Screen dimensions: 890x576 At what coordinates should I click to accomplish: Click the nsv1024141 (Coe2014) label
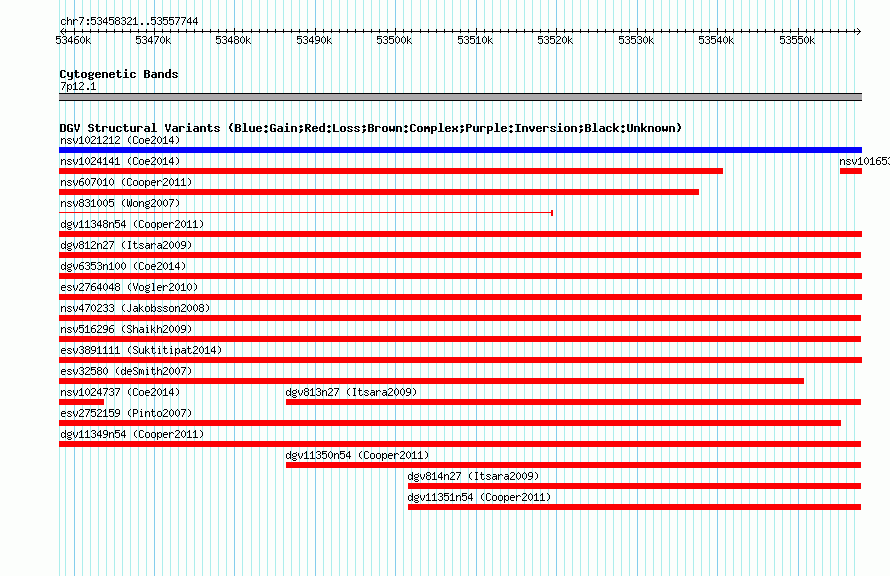click(x=120, y=161)
